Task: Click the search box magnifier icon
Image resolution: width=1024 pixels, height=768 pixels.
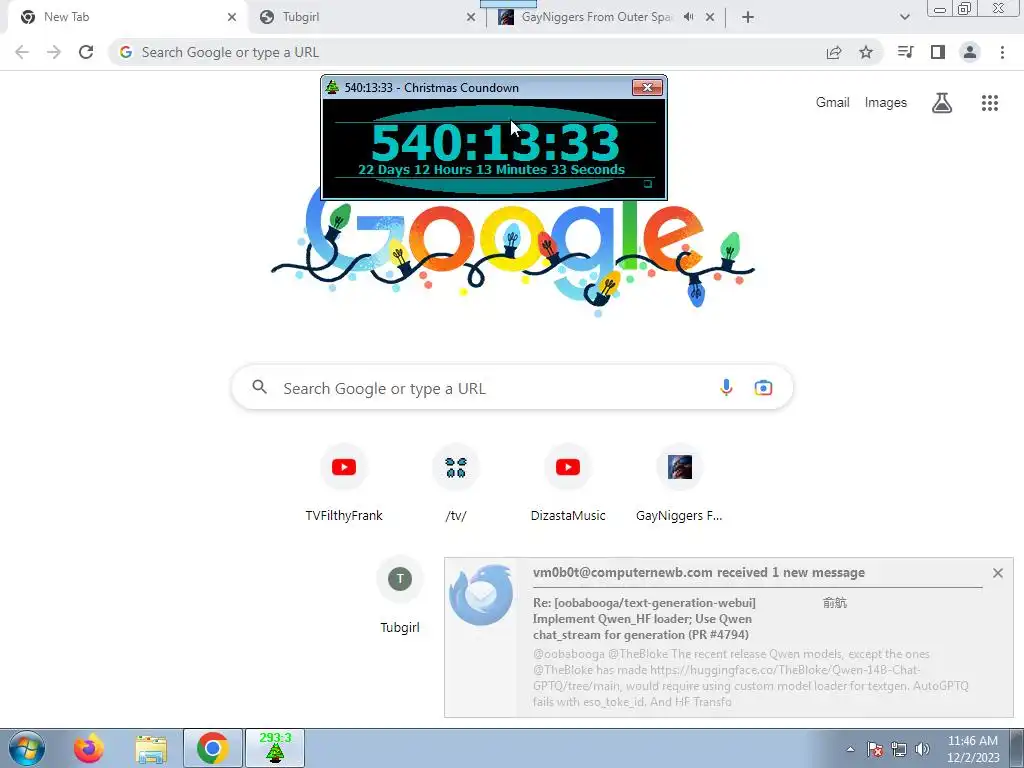Action: tap(259, 387)
